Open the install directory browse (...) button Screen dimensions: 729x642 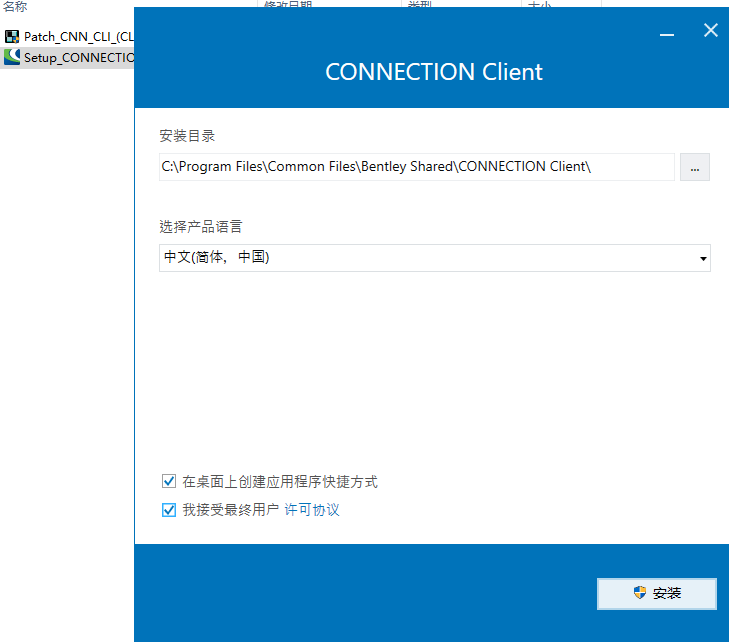click(695, 167)
